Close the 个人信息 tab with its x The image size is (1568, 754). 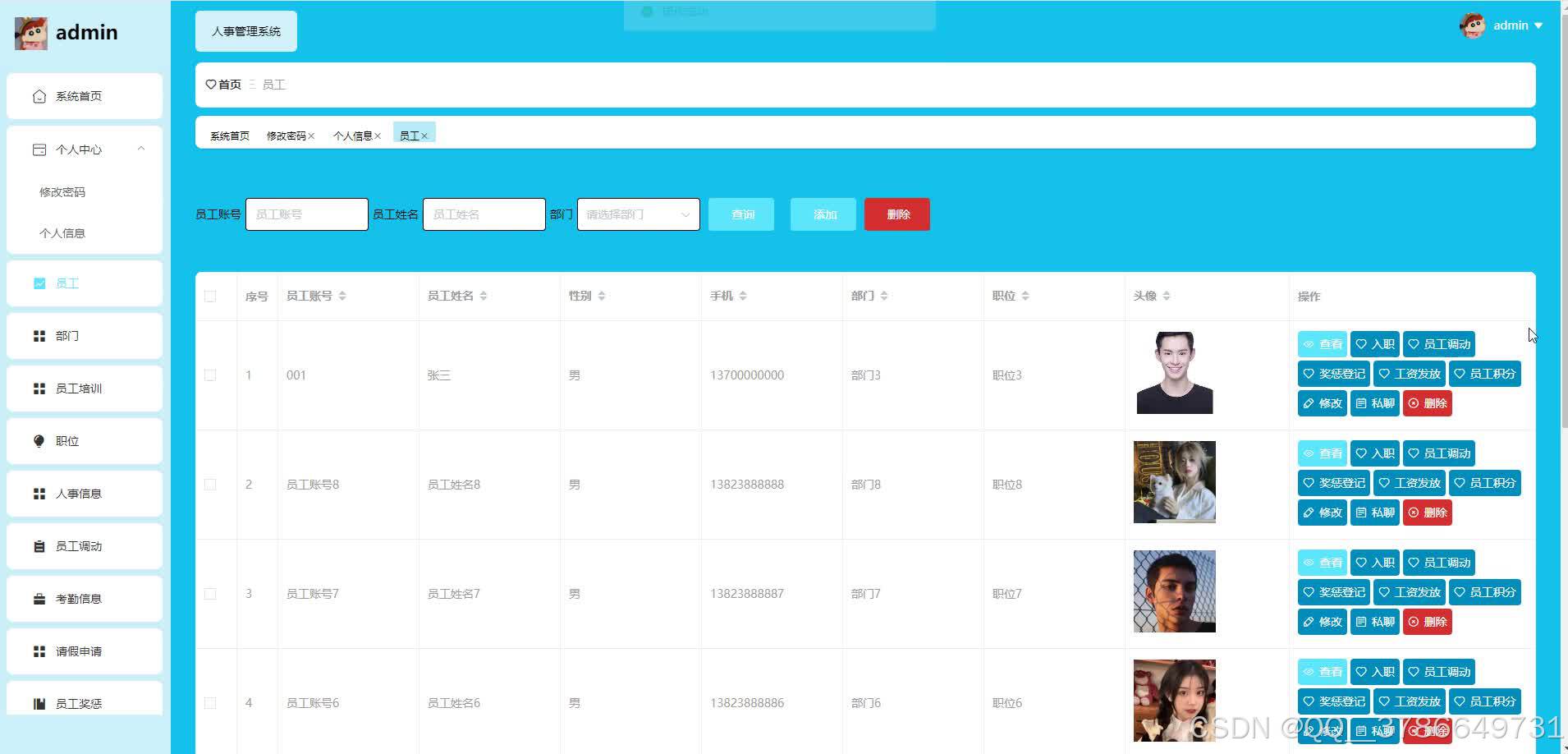(x=378, y=136)
